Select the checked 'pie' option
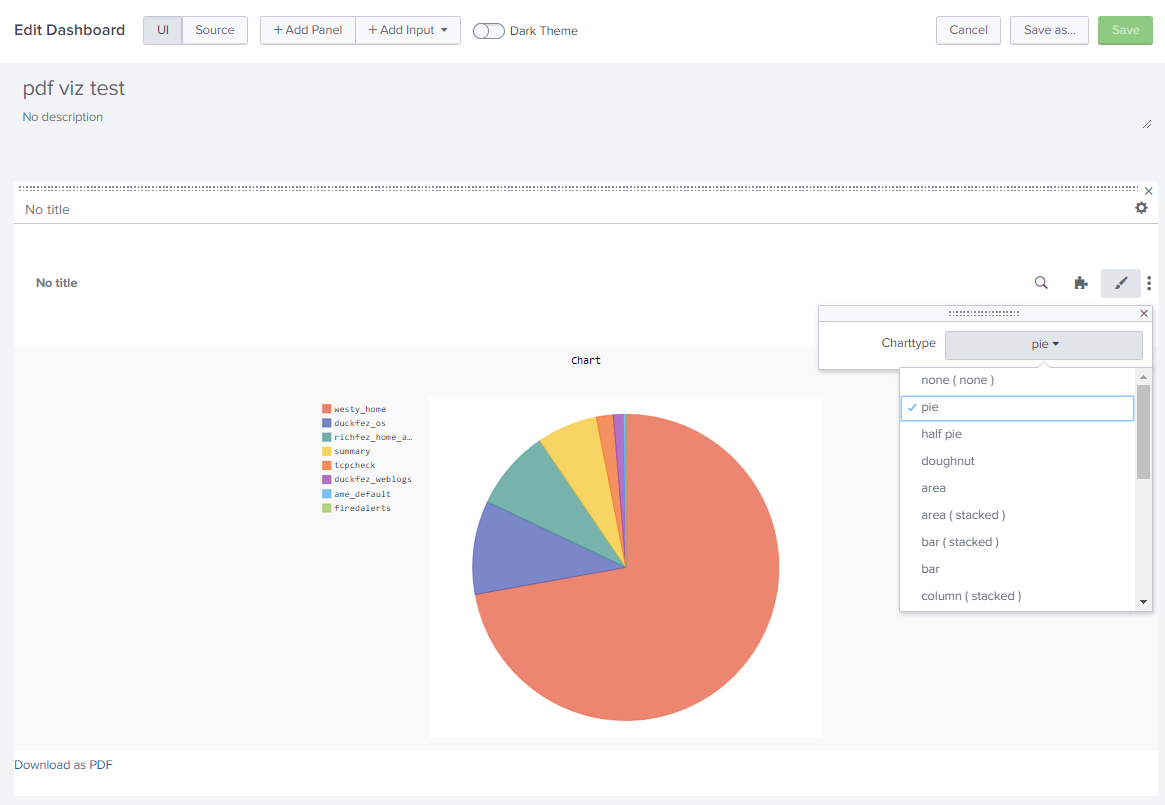1165x805 pixels. 1017,408
